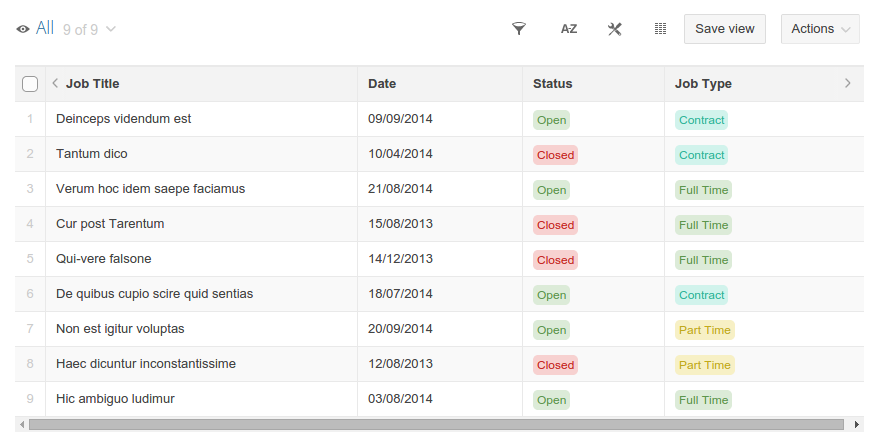Viewport: 878px width, 446px height.
Task: Click the Full Time tag for Cur post Tarentum
Action: (x=703, y=225)
